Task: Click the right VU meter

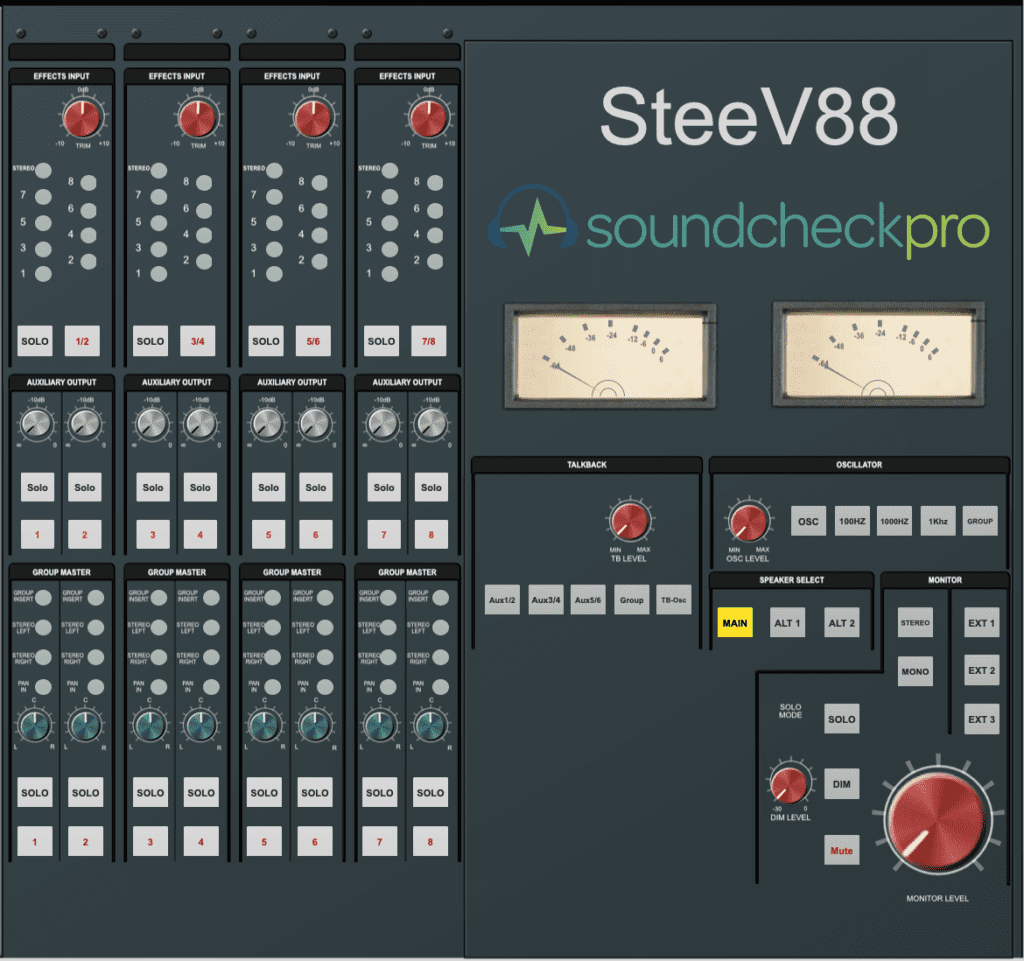Action: [x=878, y=354]
